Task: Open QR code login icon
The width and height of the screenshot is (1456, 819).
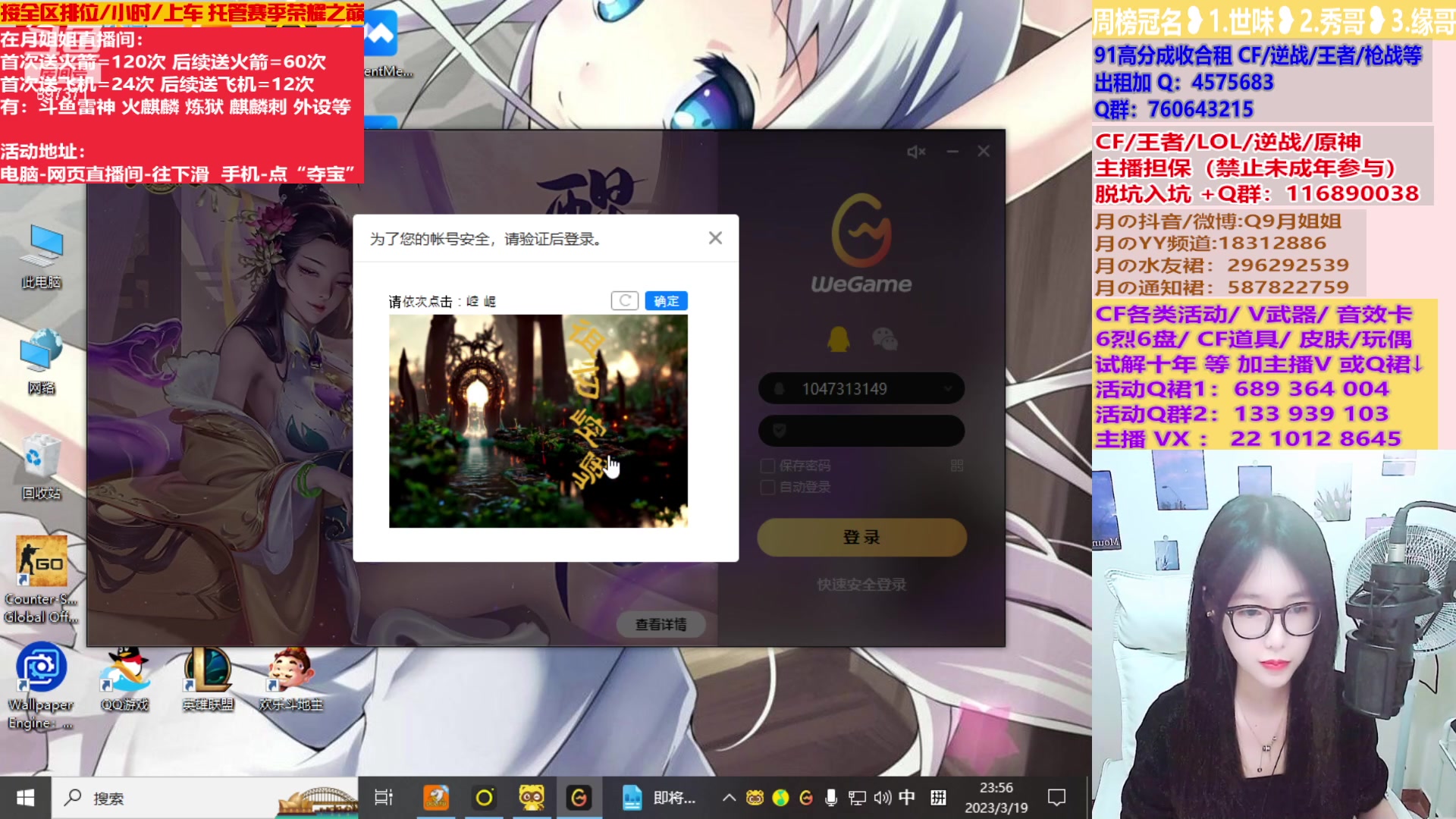Action: coord(957,466)
